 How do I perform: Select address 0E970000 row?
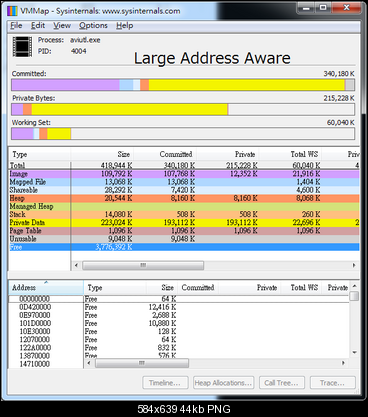(179, 315)
